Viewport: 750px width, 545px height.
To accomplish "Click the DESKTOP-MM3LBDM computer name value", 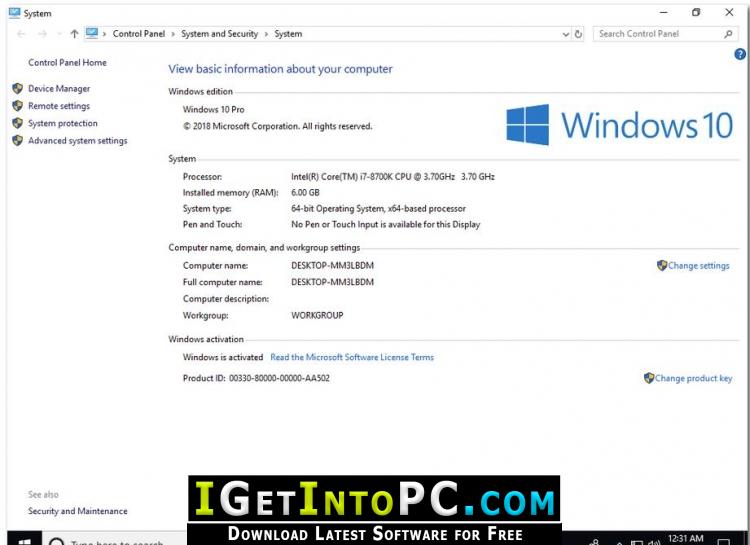I will [x=332, y=266].
